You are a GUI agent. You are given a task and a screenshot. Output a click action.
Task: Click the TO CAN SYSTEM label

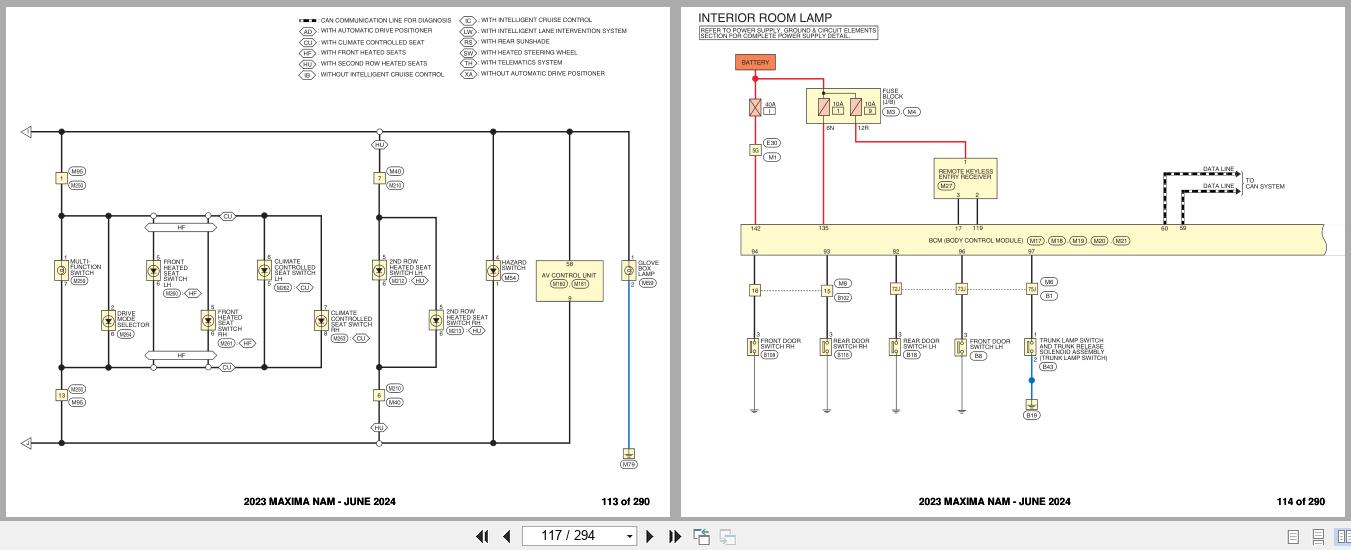(x=1265, y=184)
